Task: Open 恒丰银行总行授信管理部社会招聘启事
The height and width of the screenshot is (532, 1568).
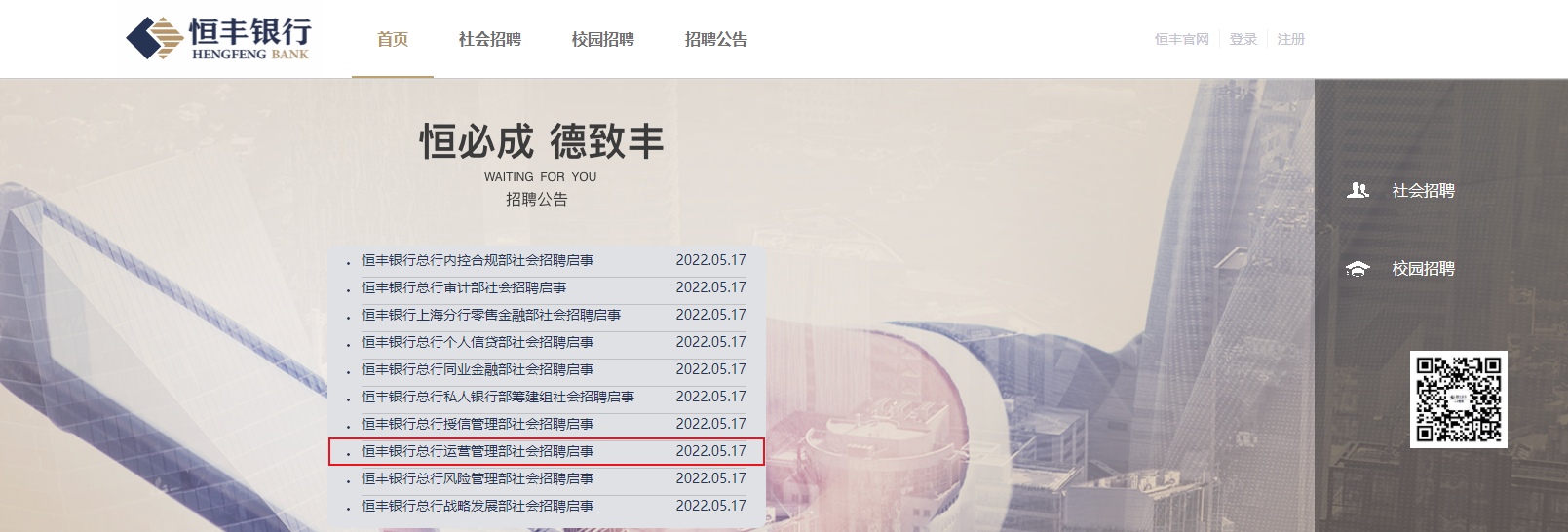Action: click(x=478, y=424)
